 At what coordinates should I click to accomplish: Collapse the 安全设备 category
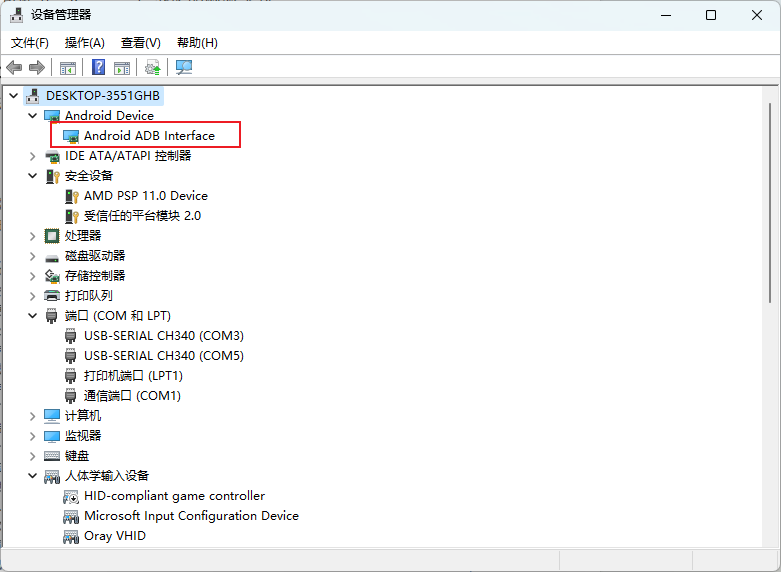pyautogui.click(x=33, y=176)
